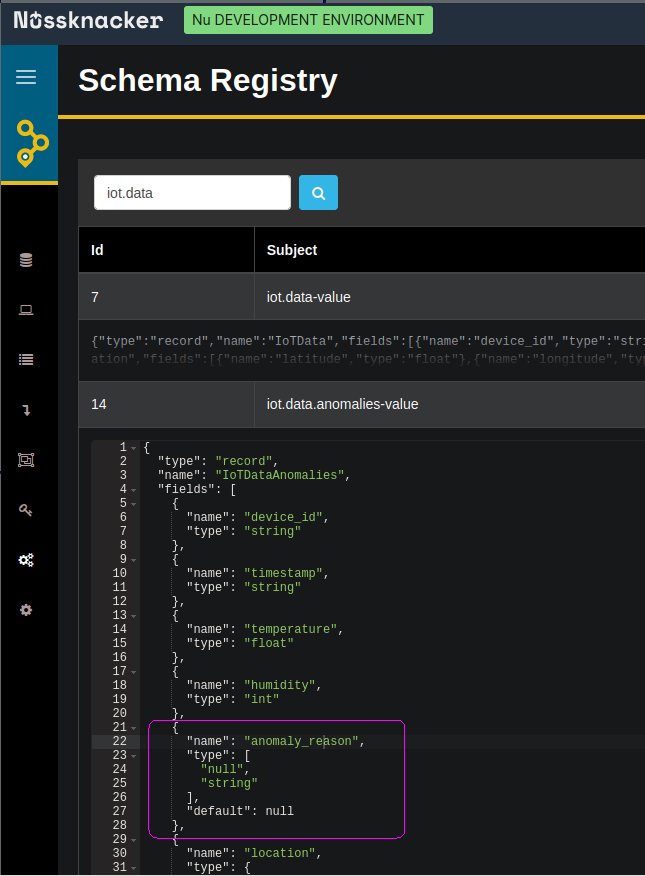Viewport: 645px width, 876px height.
Task: Click the blue search button
Action: [318, 193]
